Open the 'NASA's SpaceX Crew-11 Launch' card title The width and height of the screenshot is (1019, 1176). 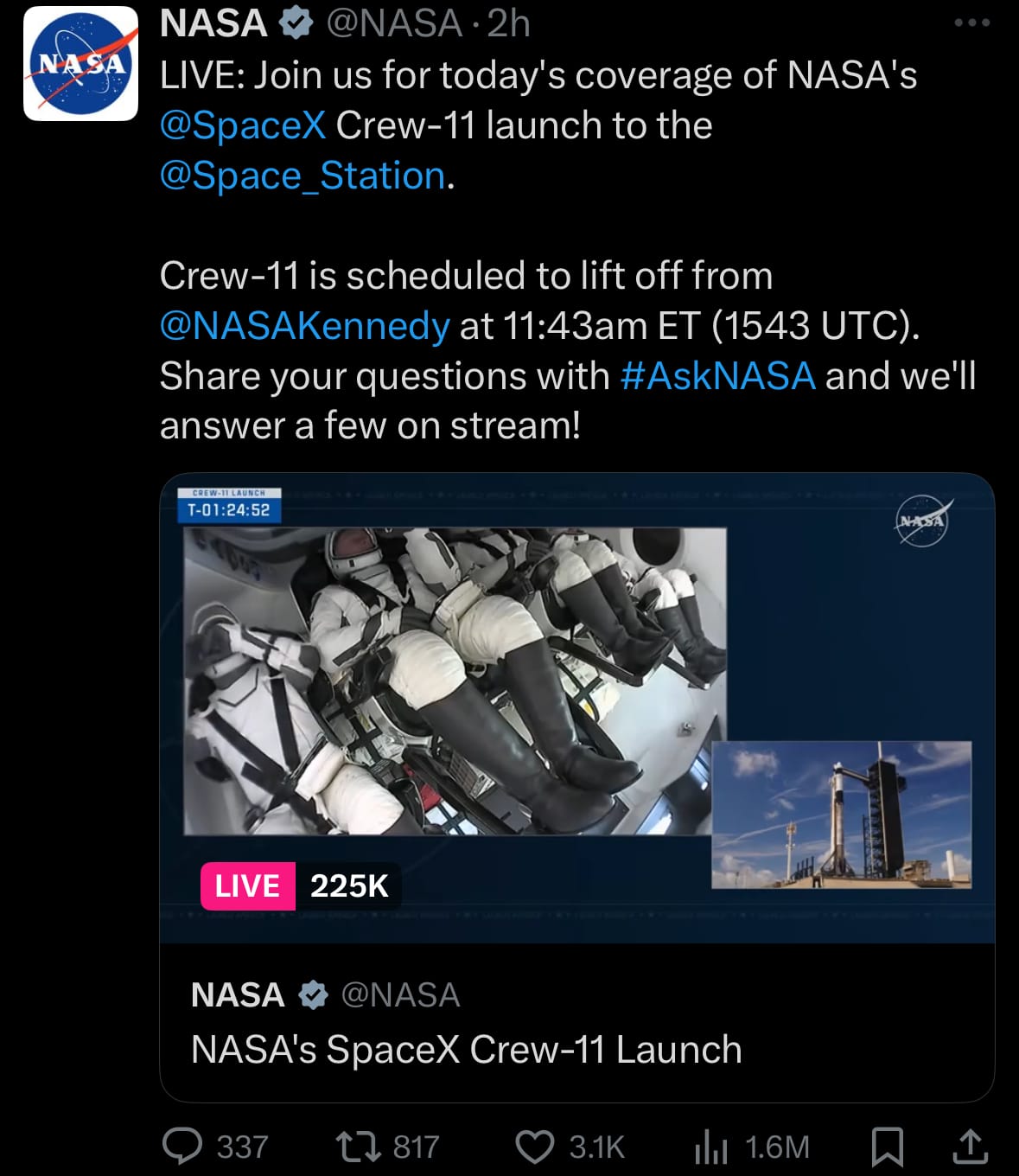[466, 1050]
